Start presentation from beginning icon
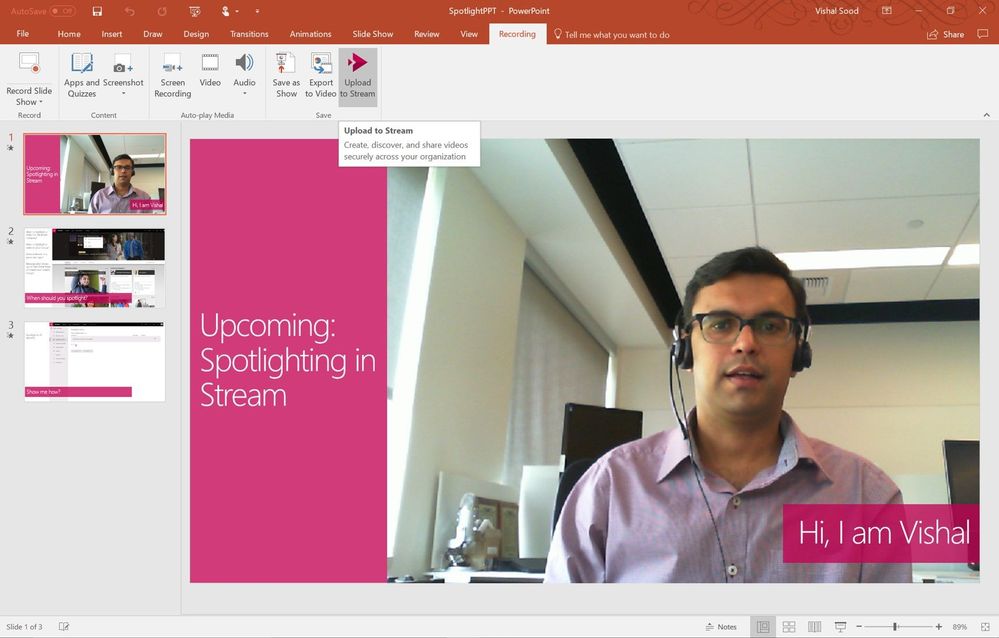The width and height of the screenshot is (999, 638). tap(195, 11)
